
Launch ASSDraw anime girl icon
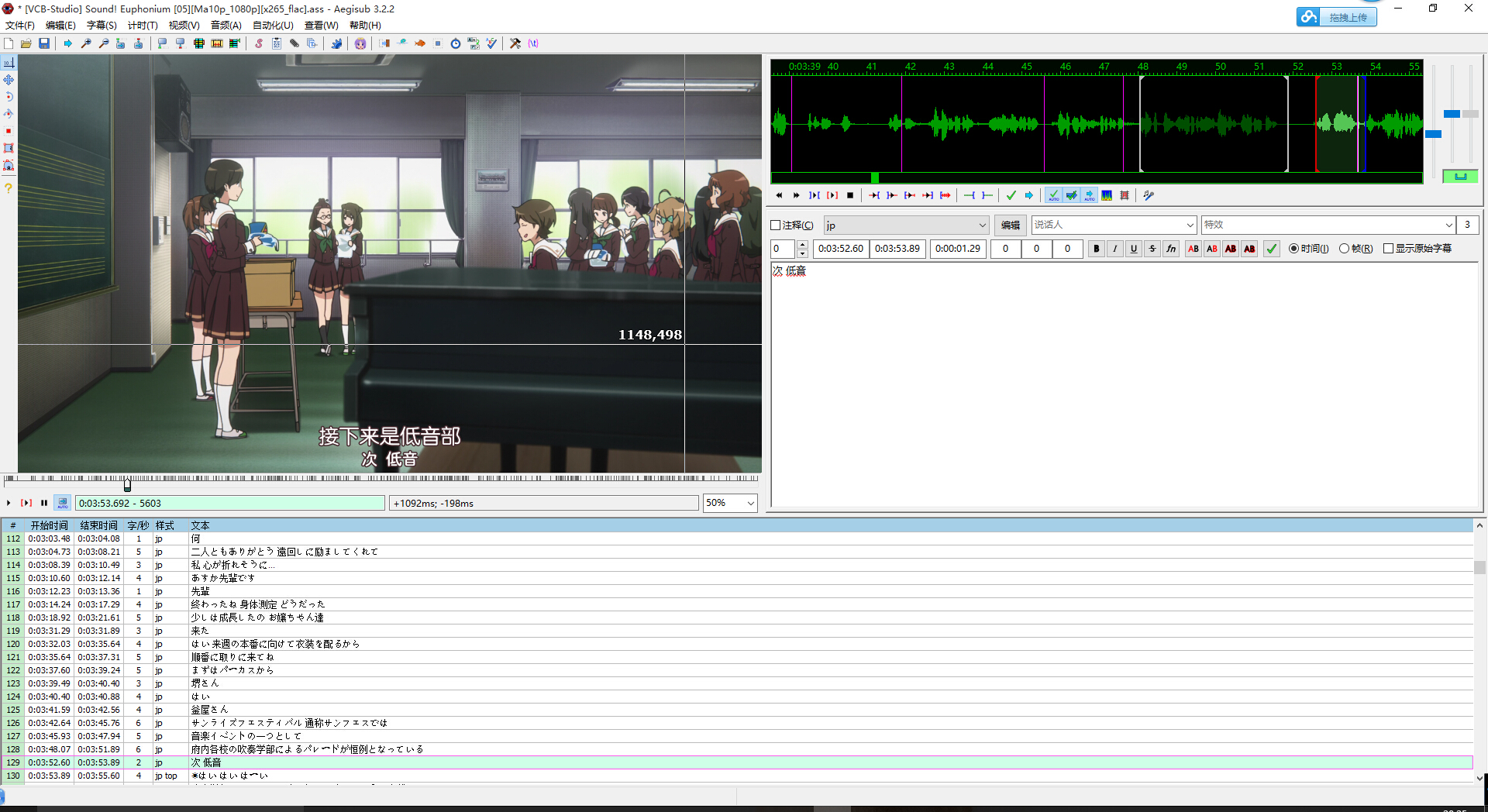[x=360, y=43]
